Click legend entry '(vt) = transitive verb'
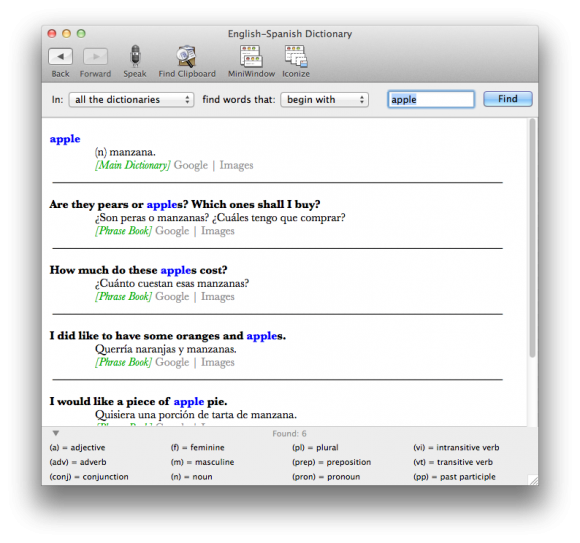Screen dimensions: 580x543 pyautogui.click(x=453, y=462)
